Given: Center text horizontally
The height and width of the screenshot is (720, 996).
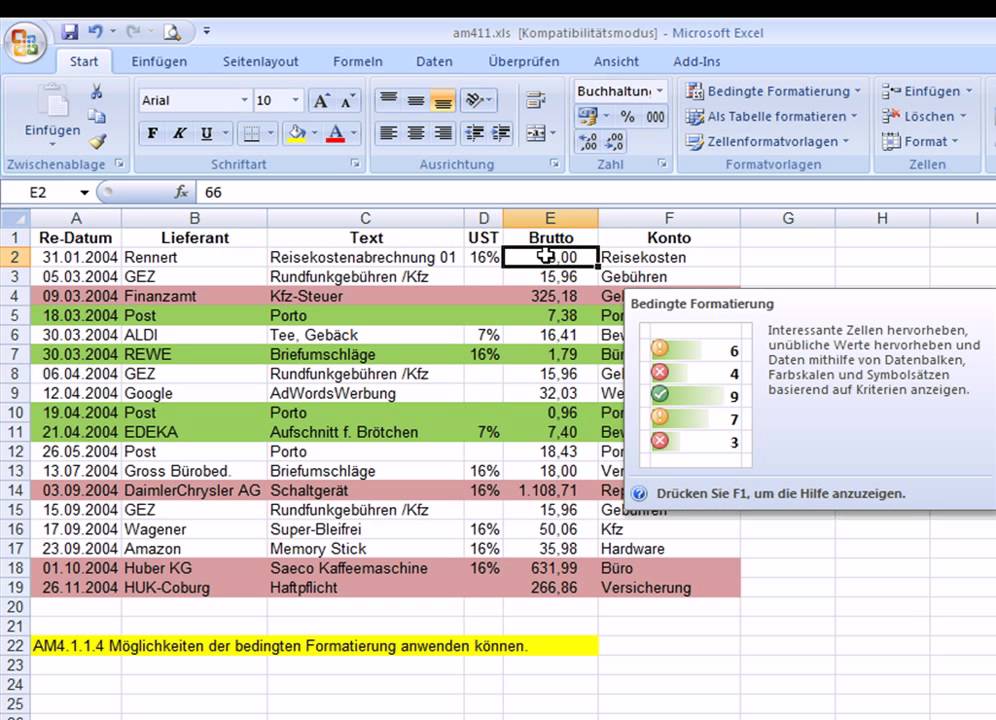Looking at the screenshot, I should (x=415, y=133).
